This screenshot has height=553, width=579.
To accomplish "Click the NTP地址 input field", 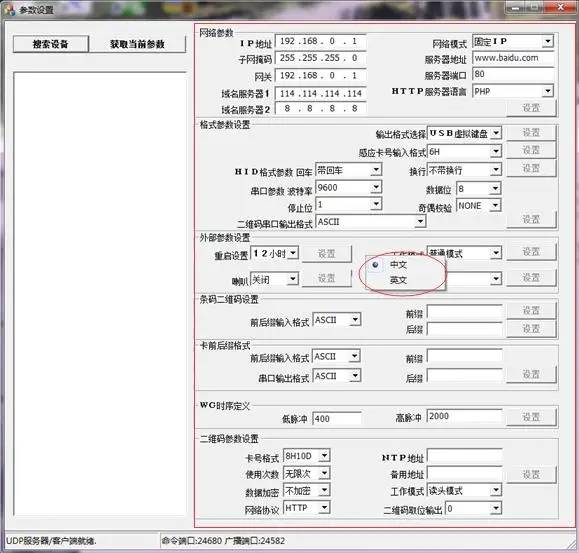I will pos(465,456).
